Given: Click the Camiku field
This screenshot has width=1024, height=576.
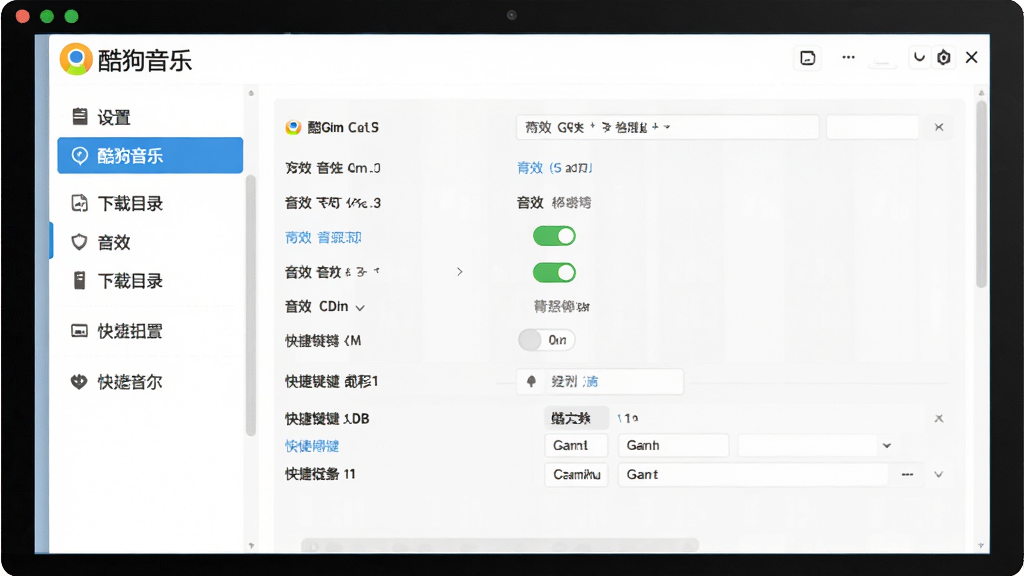Looking at the screenshot, I should click(576, 475).
